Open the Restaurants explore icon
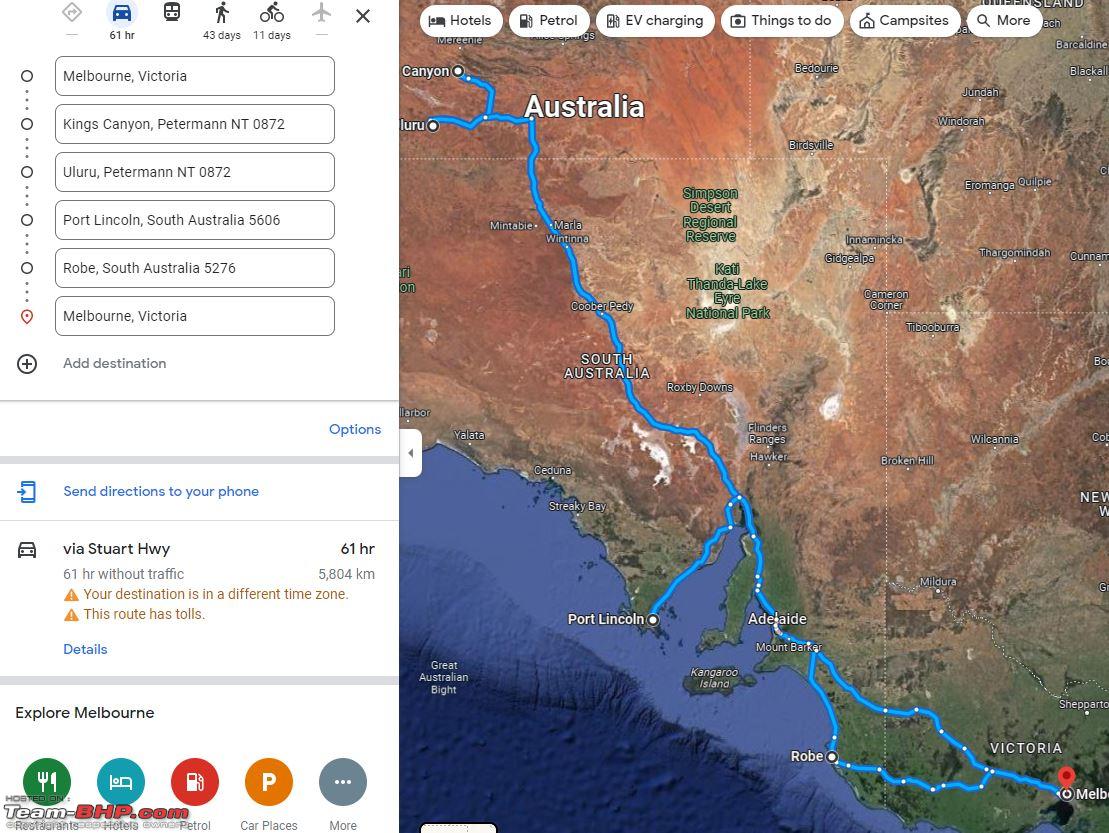 (x=47, y=782)
